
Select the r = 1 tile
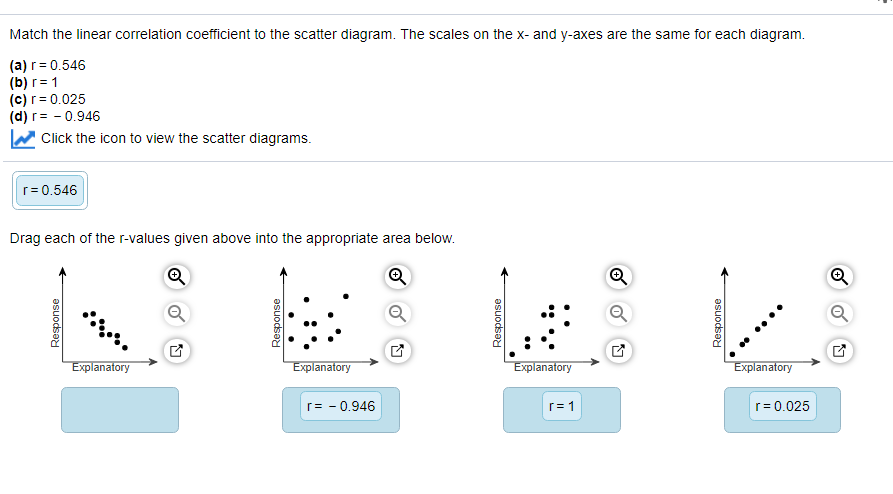562,406
